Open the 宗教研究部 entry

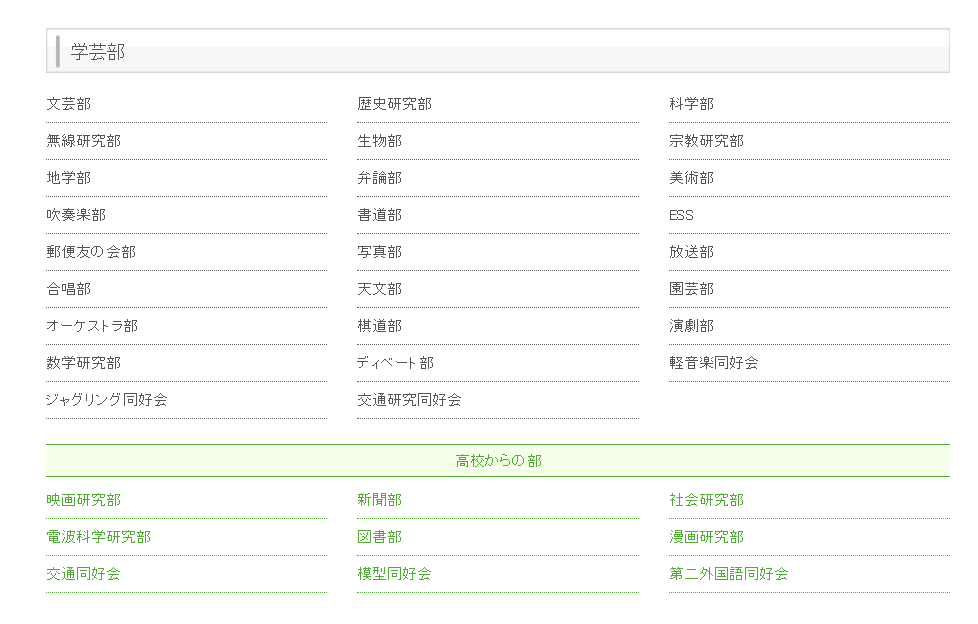(x=707, y=141)
